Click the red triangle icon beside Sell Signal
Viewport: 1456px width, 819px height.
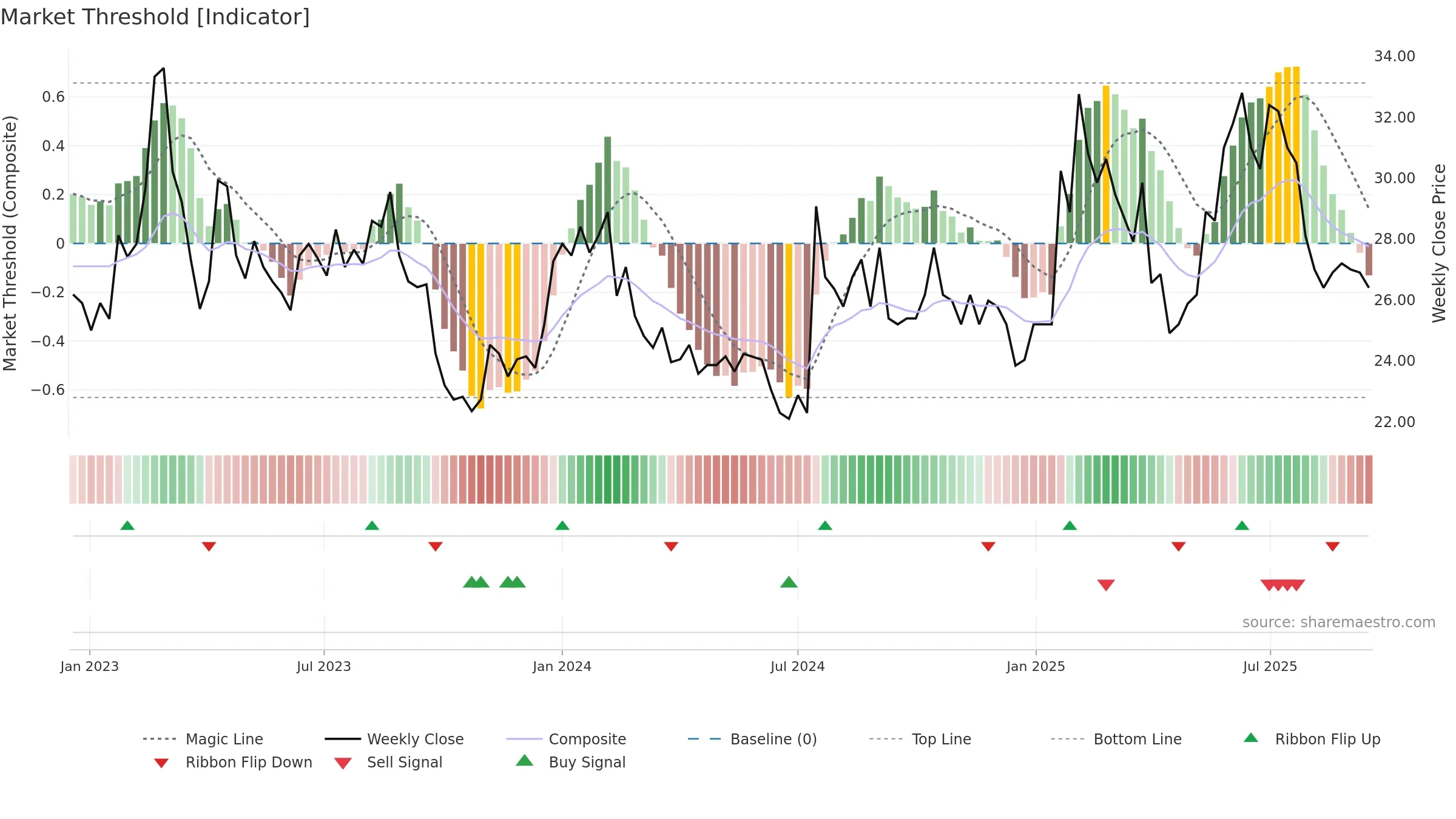pyautogui.click(x=343, y=763)
